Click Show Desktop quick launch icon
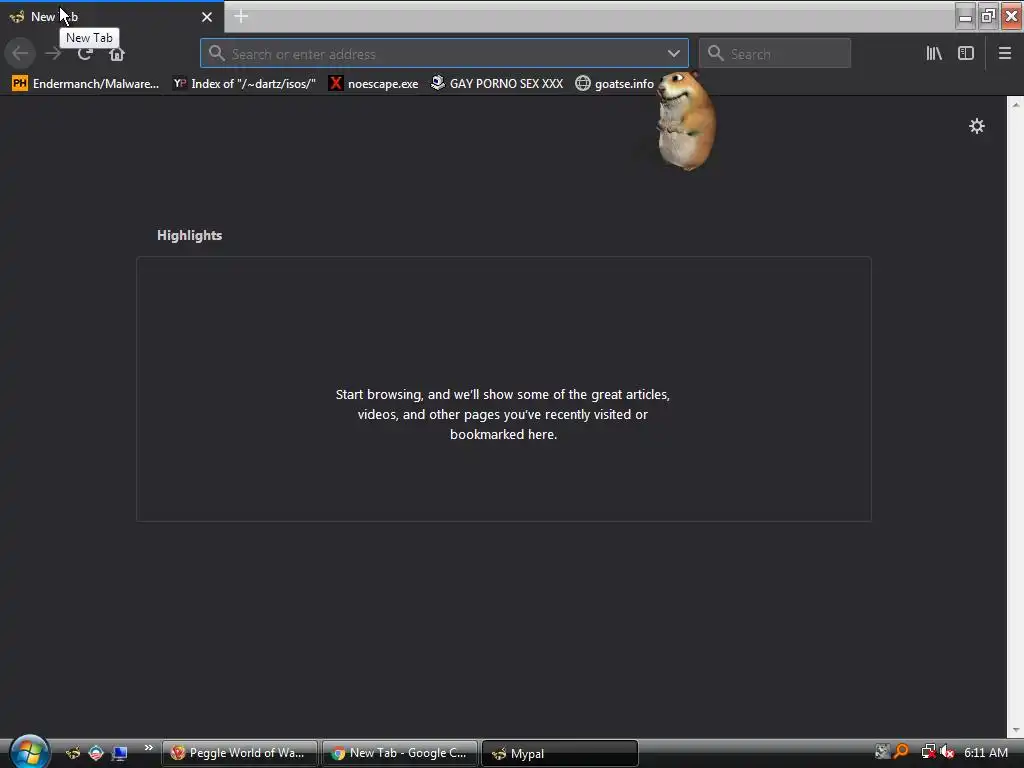The height and width of the screenshot is (768, 1024). click(x=120, y=753)
